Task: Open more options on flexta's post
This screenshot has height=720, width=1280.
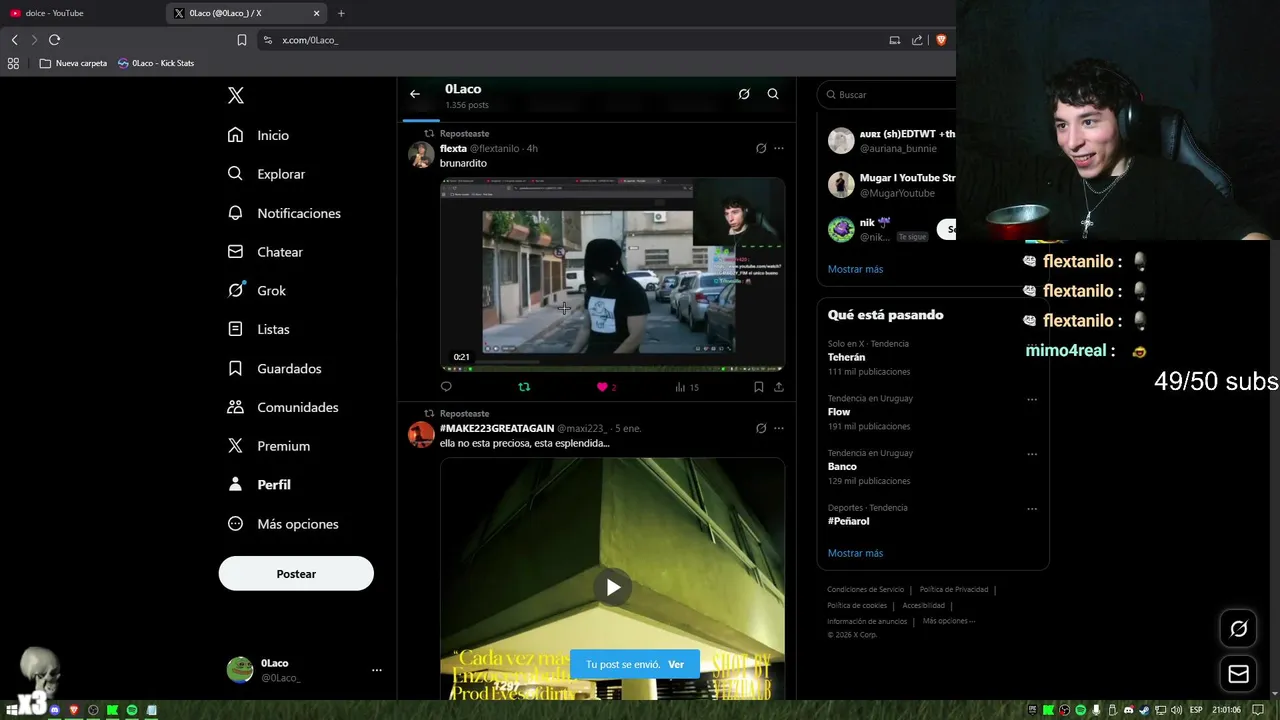Action: pyautogui.click(x=779, y=148)
